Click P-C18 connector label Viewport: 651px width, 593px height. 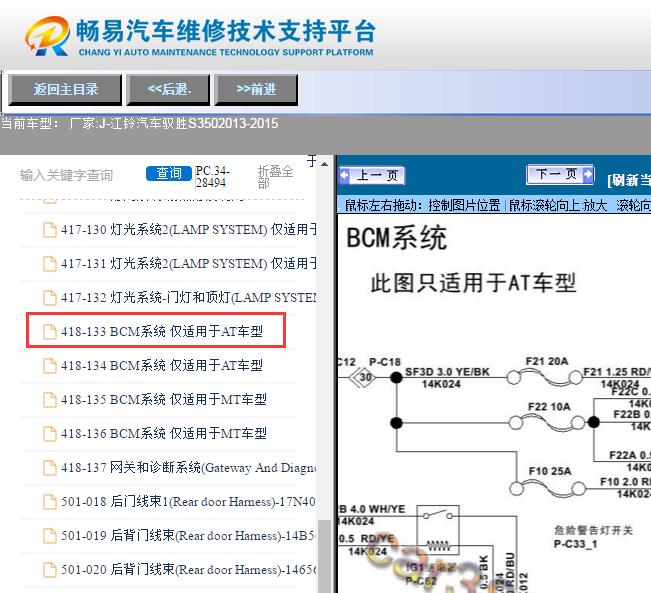pos(385,362)
